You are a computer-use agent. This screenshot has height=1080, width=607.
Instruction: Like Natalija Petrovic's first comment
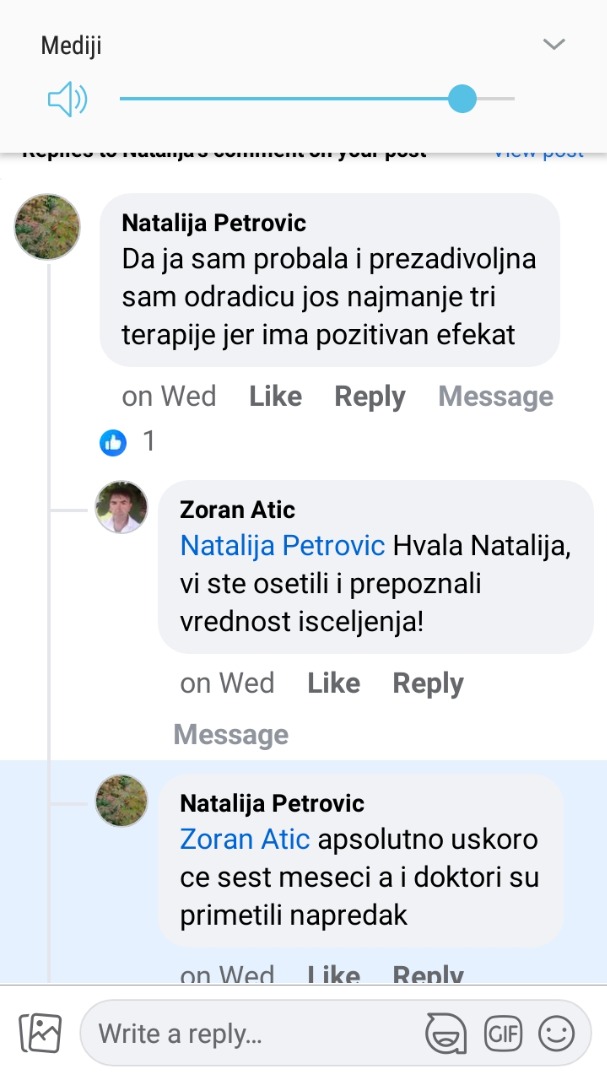click(275, 397)
